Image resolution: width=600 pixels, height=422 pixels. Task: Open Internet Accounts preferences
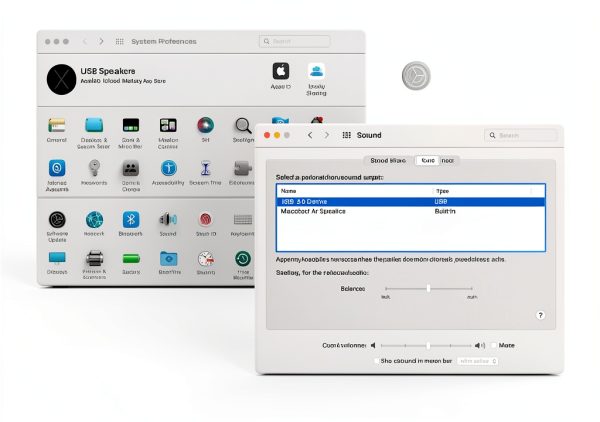point(57,168)
